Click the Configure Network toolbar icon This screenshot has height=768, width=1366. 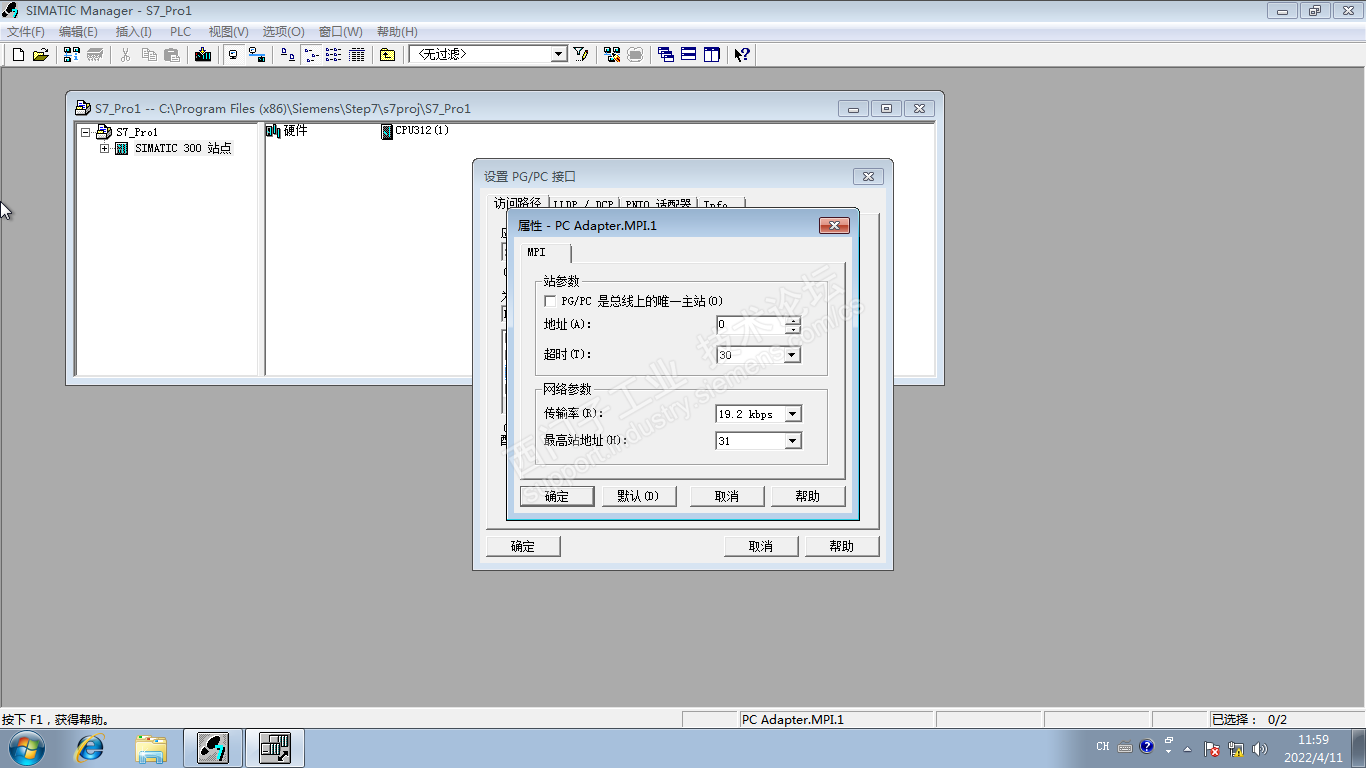click(x=612, y=55)
